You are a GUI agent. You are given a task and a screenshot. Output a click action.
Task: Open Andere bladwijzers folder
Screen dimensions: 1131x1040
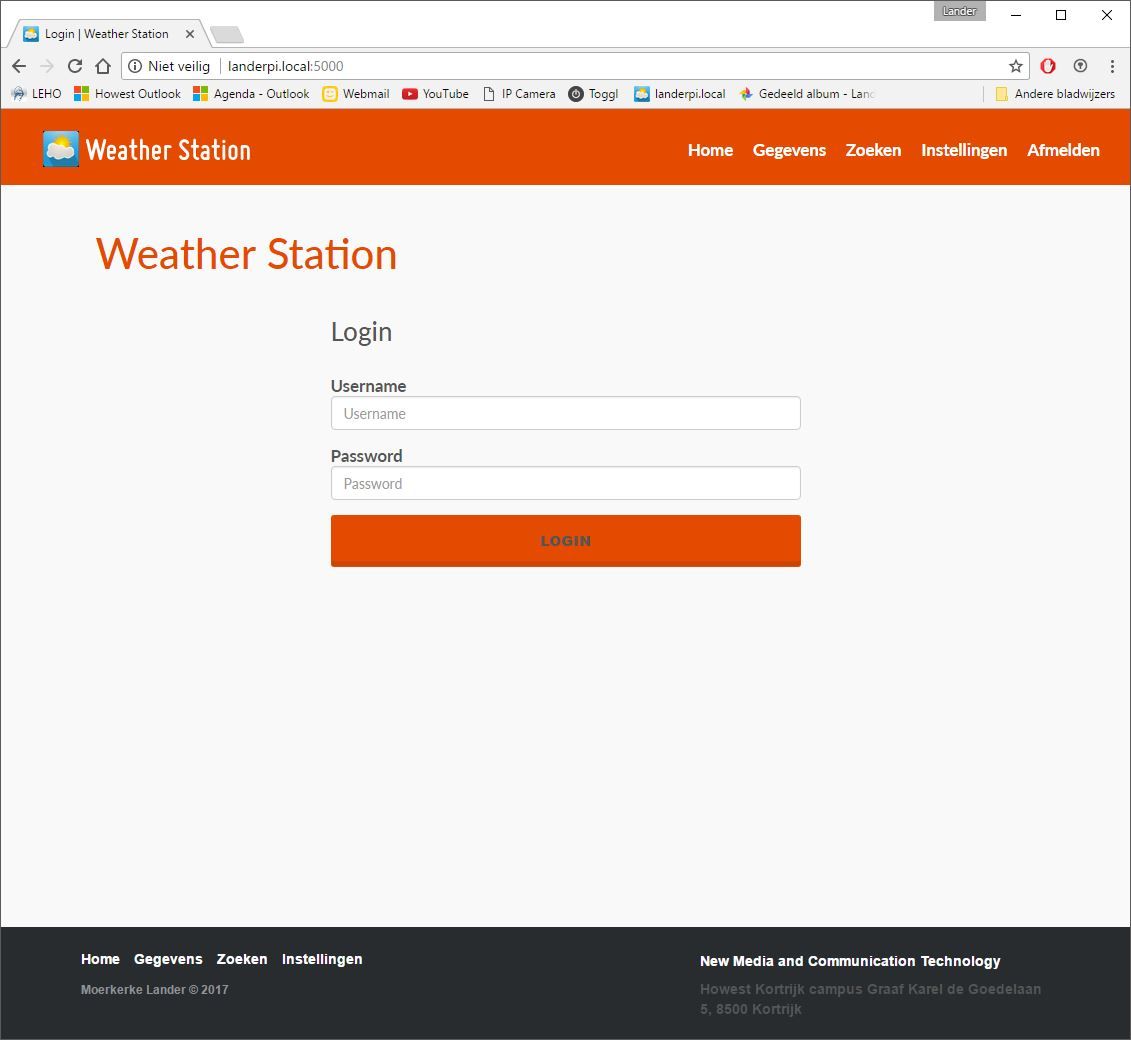[x=1056, y=93]
